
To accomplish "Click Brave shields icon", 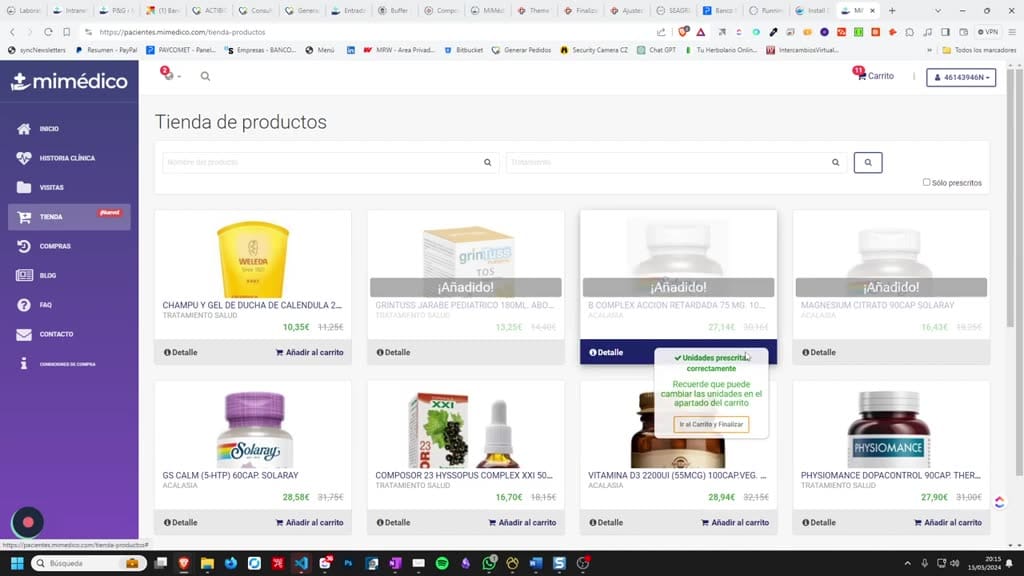I will tap(683, 31).
